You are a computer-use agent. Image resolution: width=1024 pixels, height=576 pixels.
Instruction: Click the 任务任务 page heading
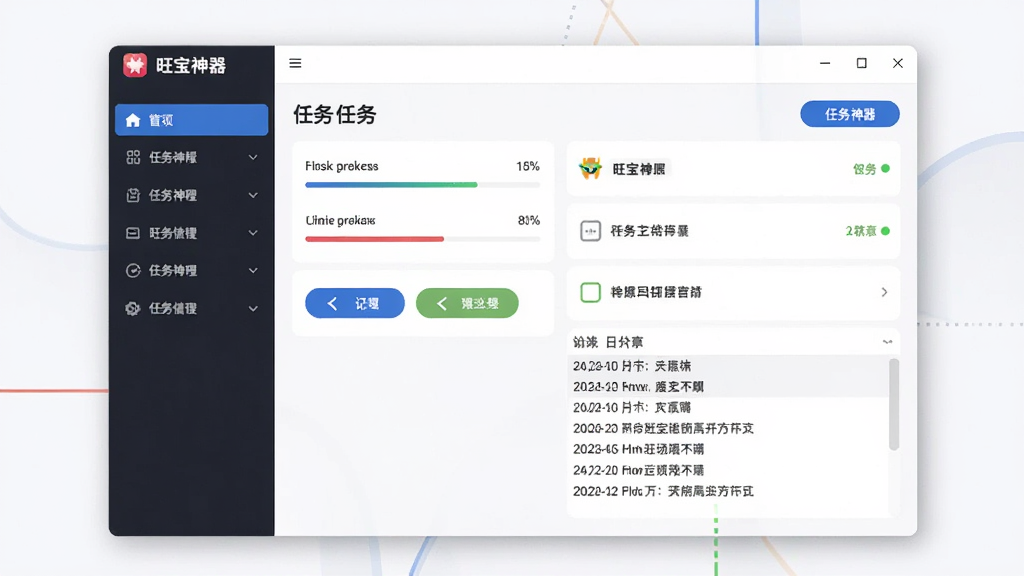[334, 114]
